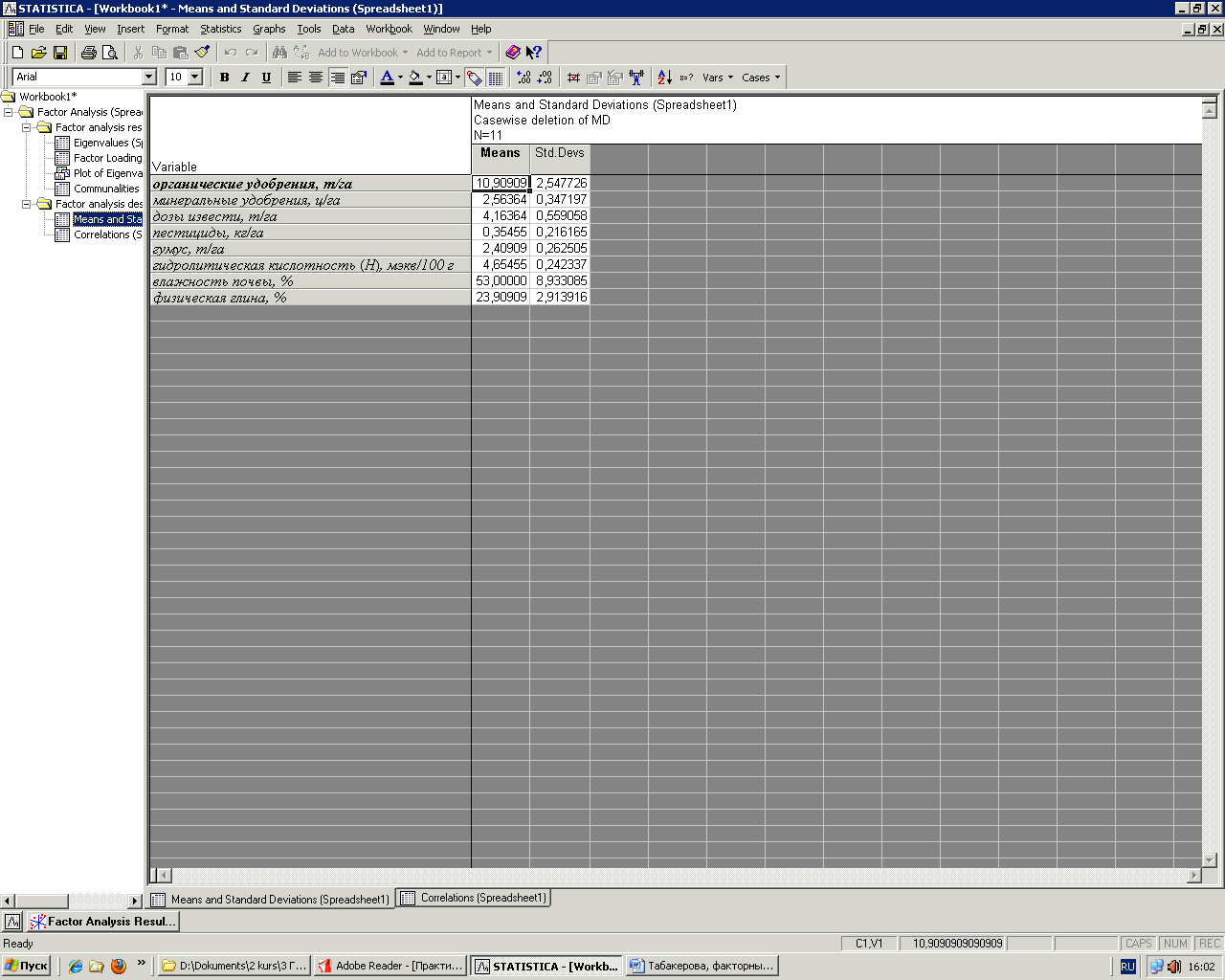Open the Cases dropdown menu
This screenshot has height=980, width=1225.
tap(761, 78)
